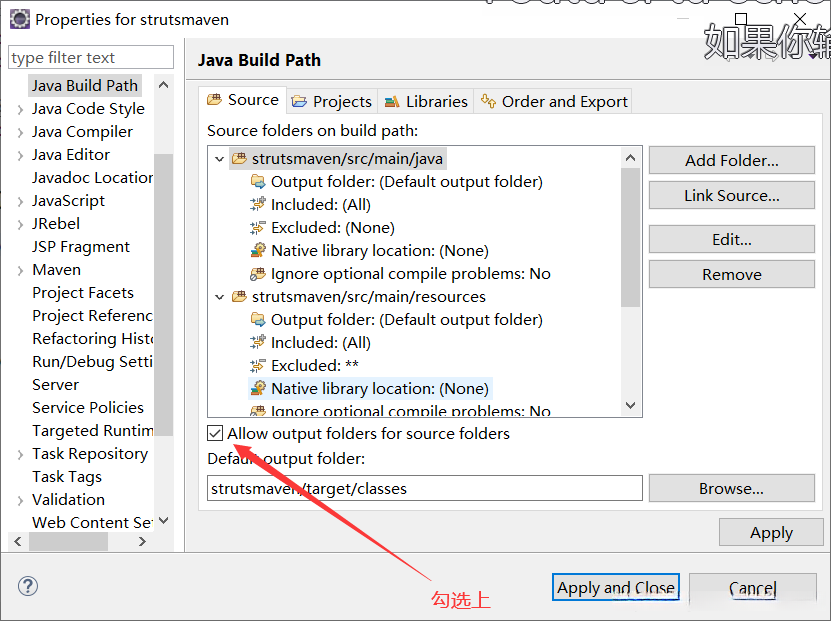
Task: Expand the Java Code Style category
Action: 20,110
